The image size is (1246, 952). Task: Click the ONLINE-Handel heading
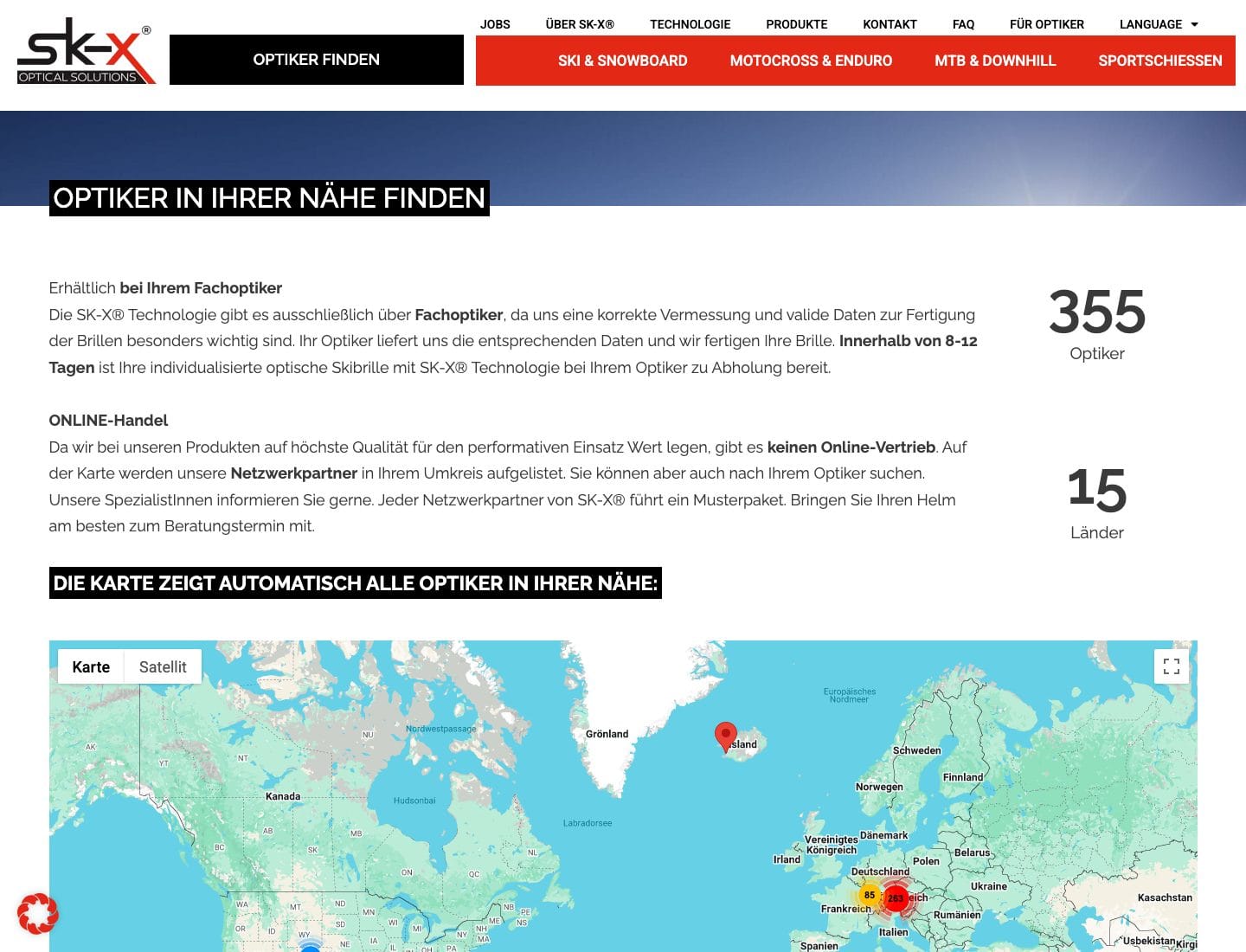(108, 421)
